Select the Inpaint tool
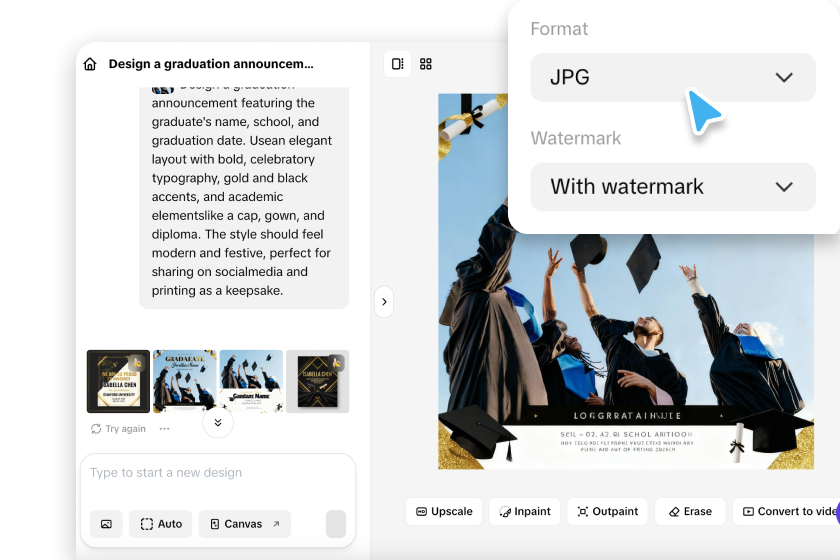840x560 pixels. pos(524,511)
